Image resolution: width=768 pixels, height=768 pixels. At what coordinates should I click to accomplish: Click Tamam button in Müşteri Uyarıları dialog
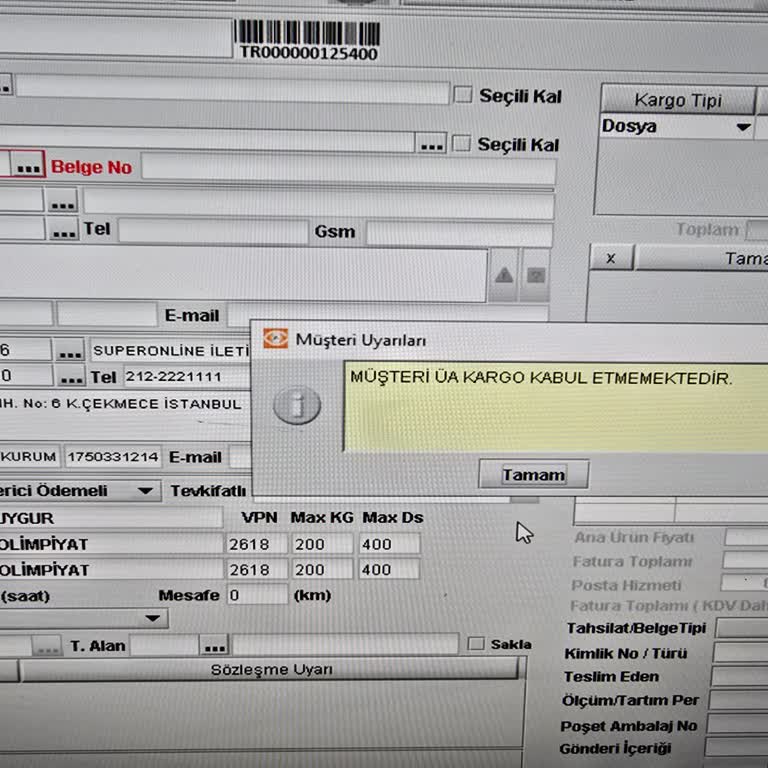point(533,474)
